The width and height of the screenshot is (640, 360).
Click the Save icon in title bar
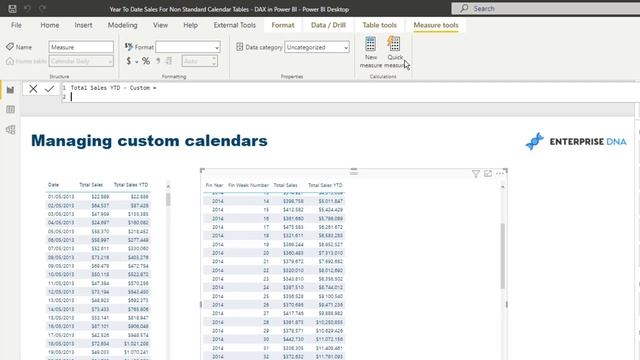[12, 9]
